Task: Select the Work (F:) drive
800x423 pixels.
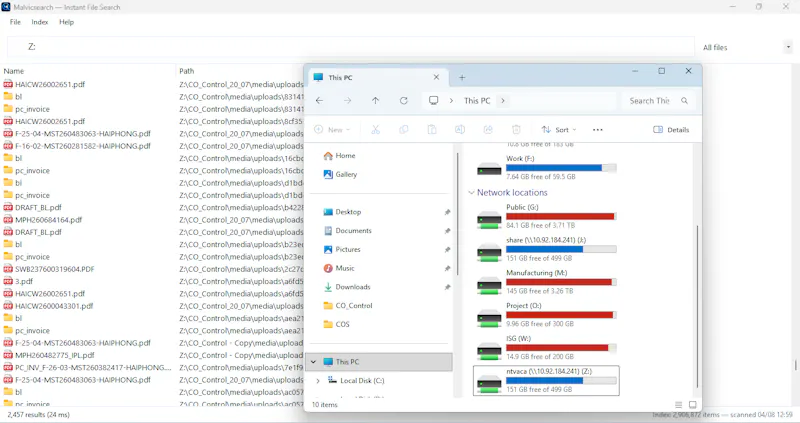Action: [546, 167]
